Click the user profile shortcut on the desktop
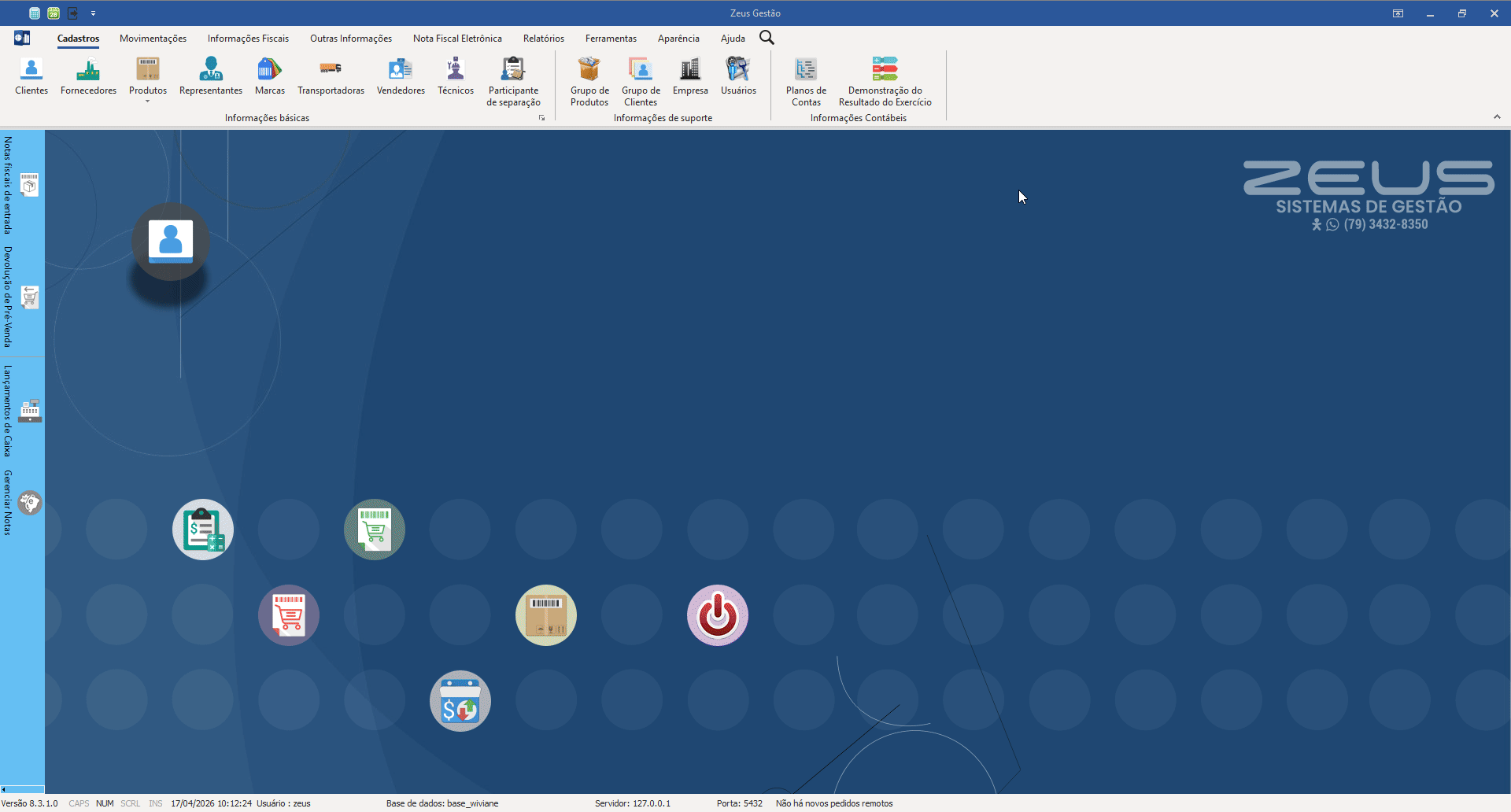 [171, 242]
